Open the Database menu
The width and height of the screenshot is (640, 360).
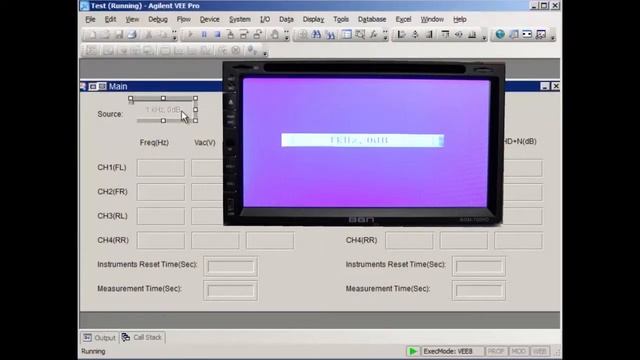[372, 19]
